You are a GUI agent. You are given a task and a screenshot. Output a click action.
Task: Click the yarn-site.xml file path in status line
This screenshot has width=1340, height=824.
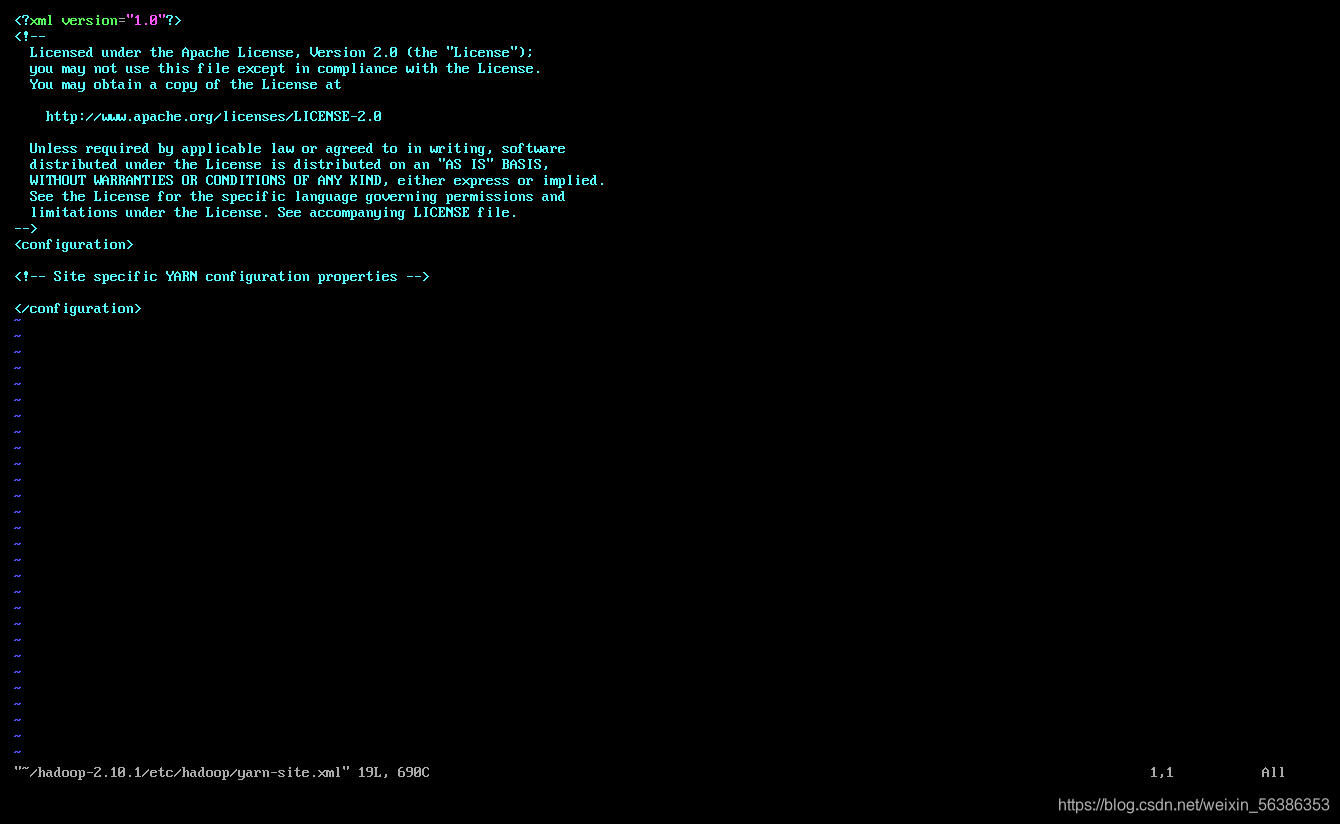pyautogui.click(x=182, y=772)
